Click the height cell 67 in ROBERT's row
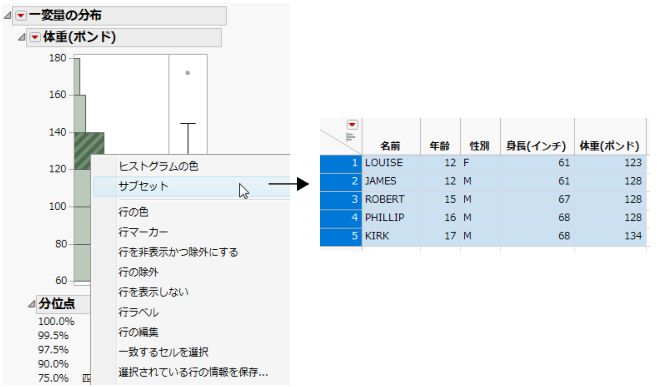 click(537, 200)
